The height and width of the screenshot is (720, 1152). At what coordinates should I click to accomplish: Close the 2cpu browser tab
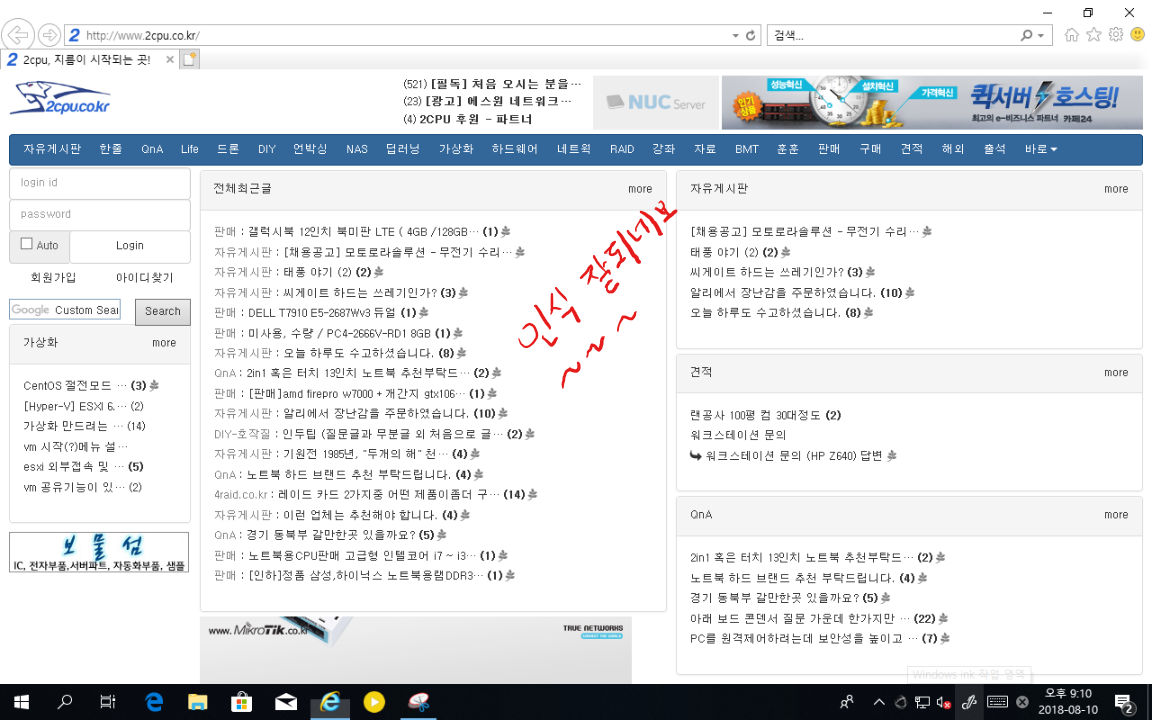(170, 60)
